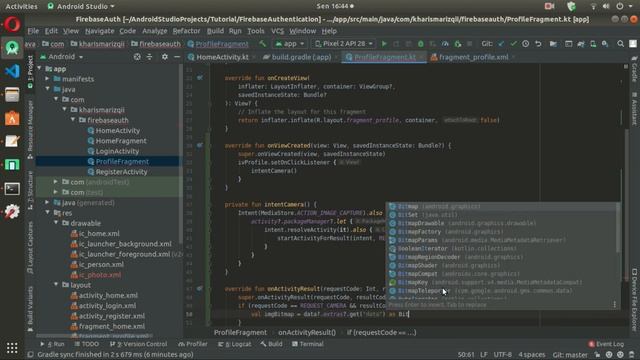Open Ubuntu Software from the dock

pyautogui.click(x=12, y=118)
